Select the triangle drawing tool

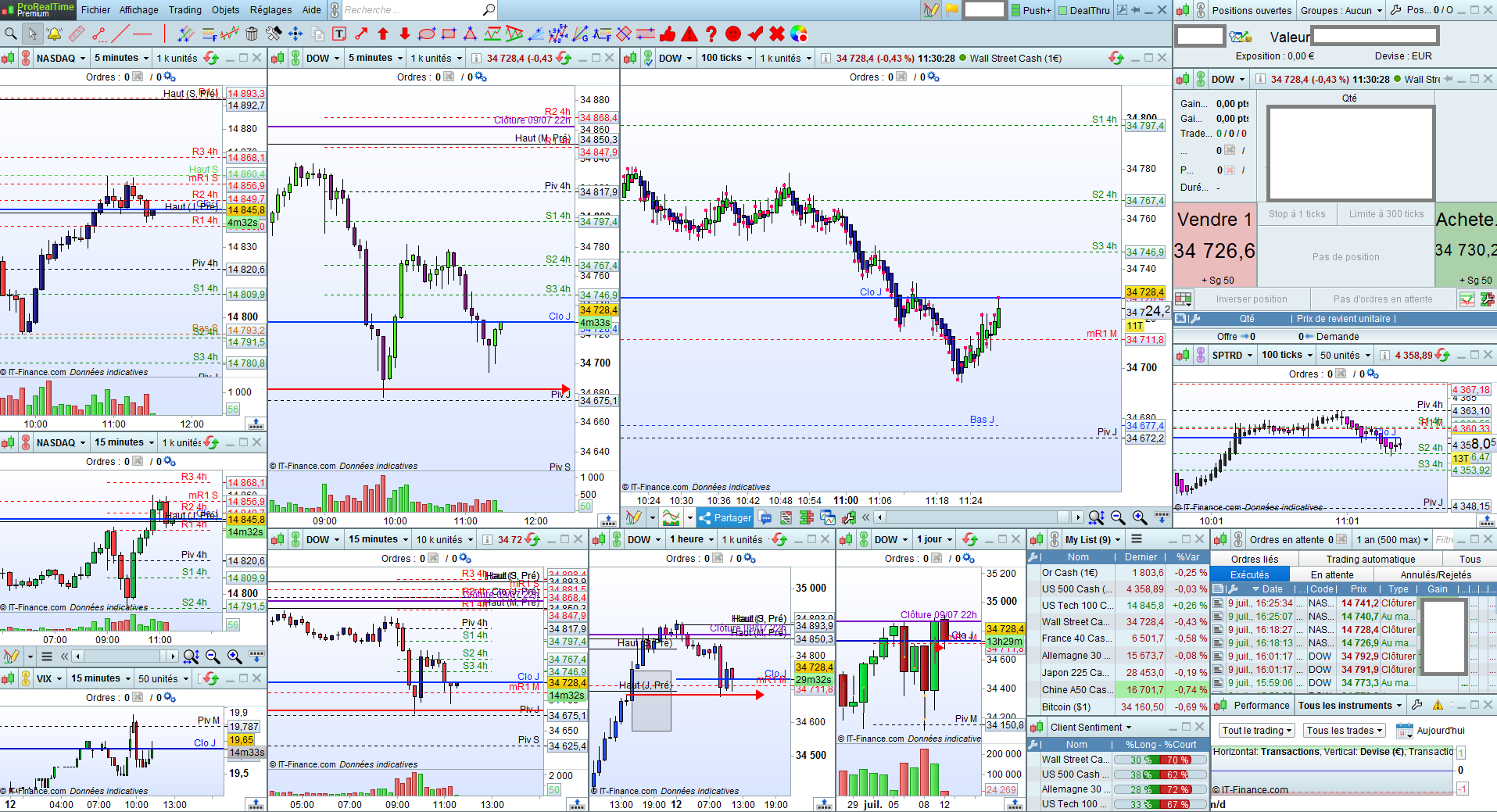tap(471, 34)
